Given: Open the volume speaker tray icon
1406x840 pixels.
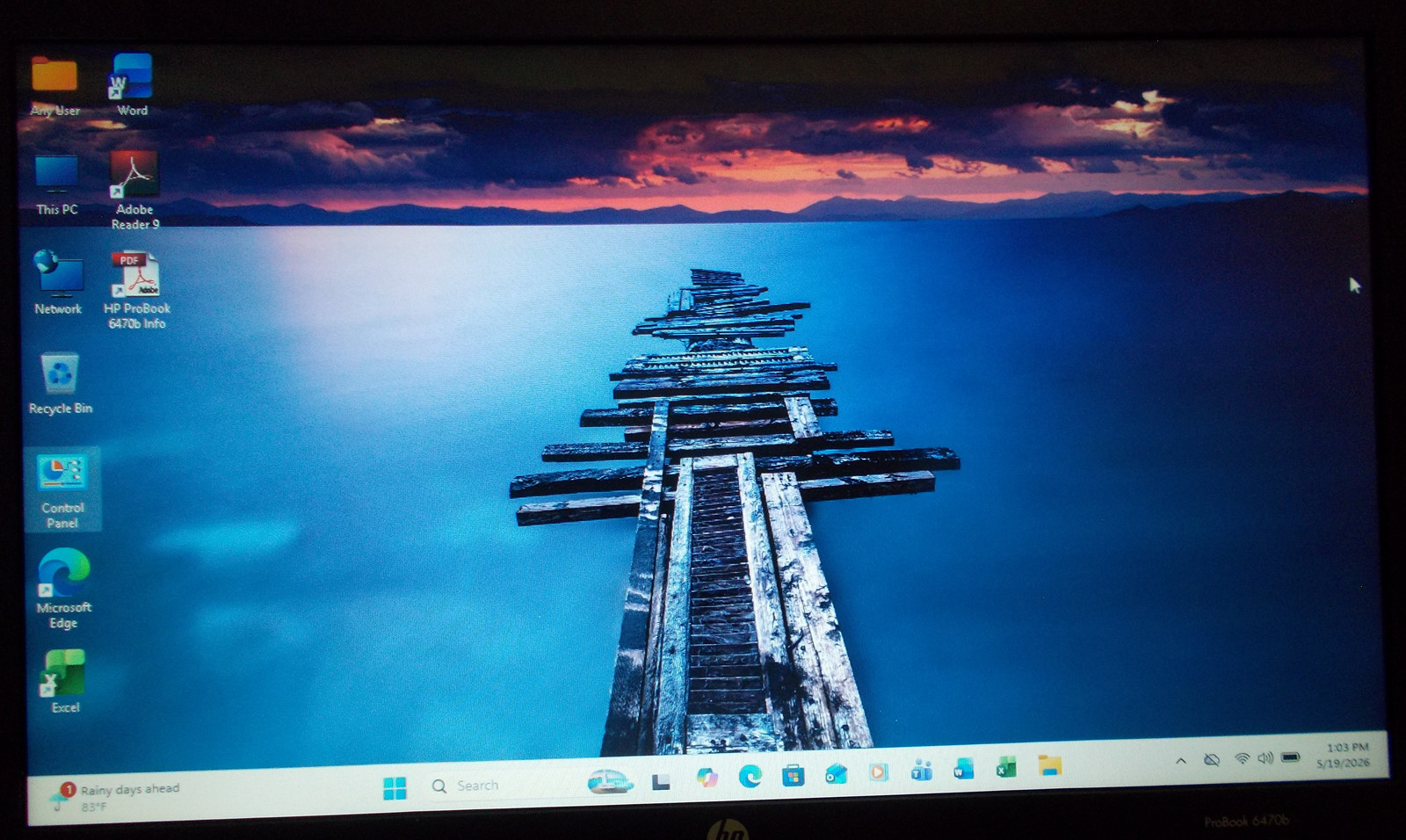Looking at the screenshot, I should (1265, 757).
